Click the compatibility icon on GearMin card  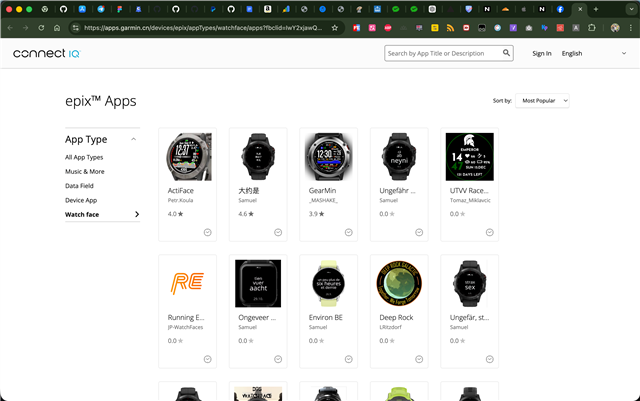[x=348, y=231]
